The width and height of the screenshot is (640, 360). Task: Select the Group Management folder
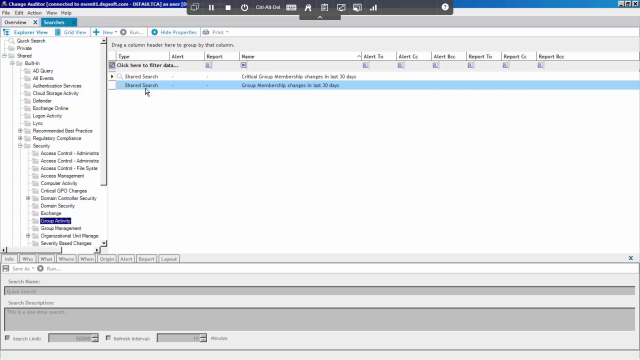(x=61, y=228)
